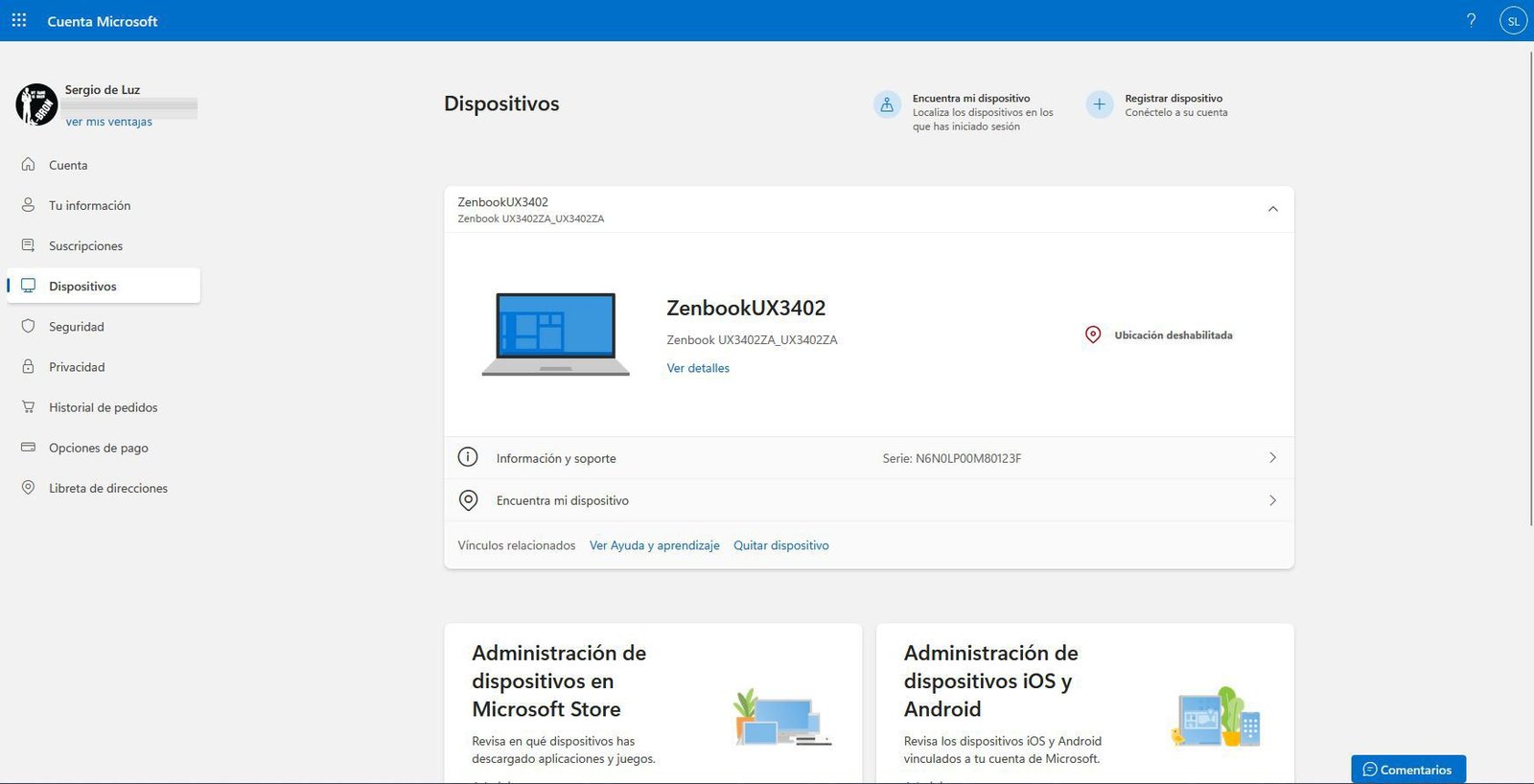Viewport: 1534px width, 784px height.
Task: Click the red location disabled pin icon
Action: tap(1093, 334)
